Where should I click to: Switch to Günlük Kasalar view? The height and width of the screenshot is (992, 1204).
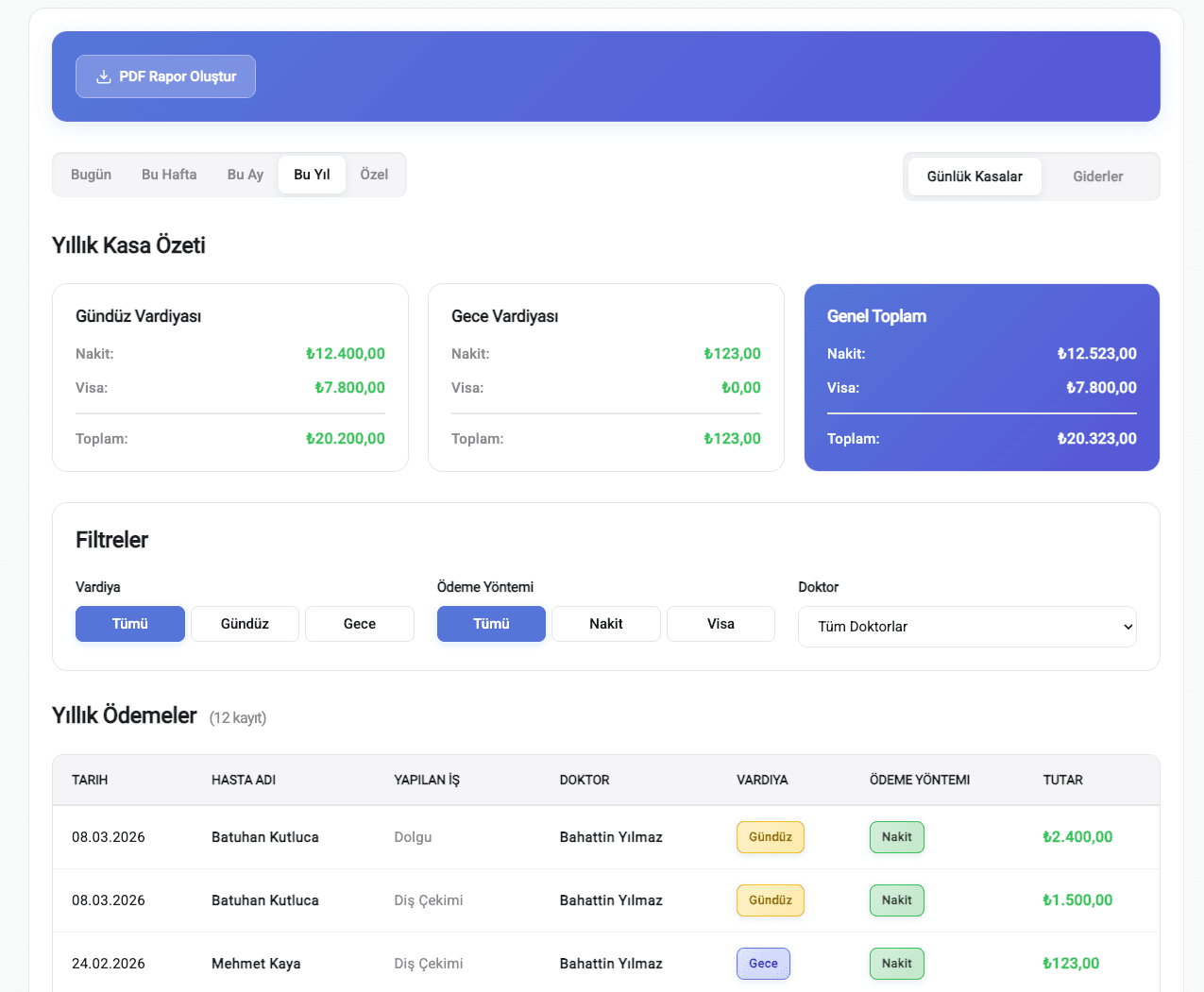coord(975,177)
